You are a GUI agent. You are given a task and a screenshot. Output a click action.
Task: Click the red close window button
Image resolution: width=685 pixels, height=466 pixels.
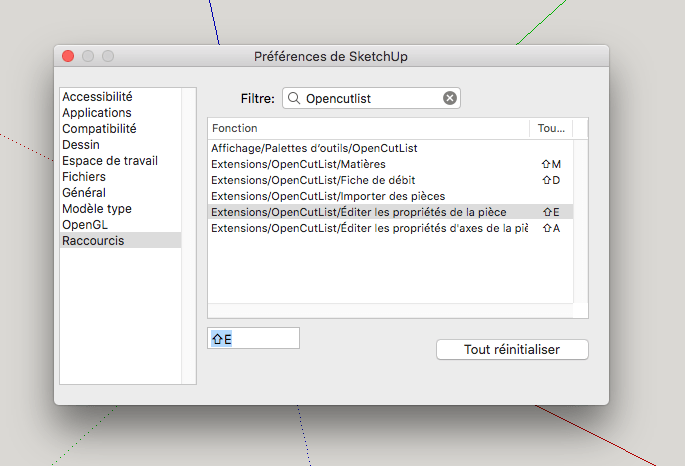coord(68,56)
